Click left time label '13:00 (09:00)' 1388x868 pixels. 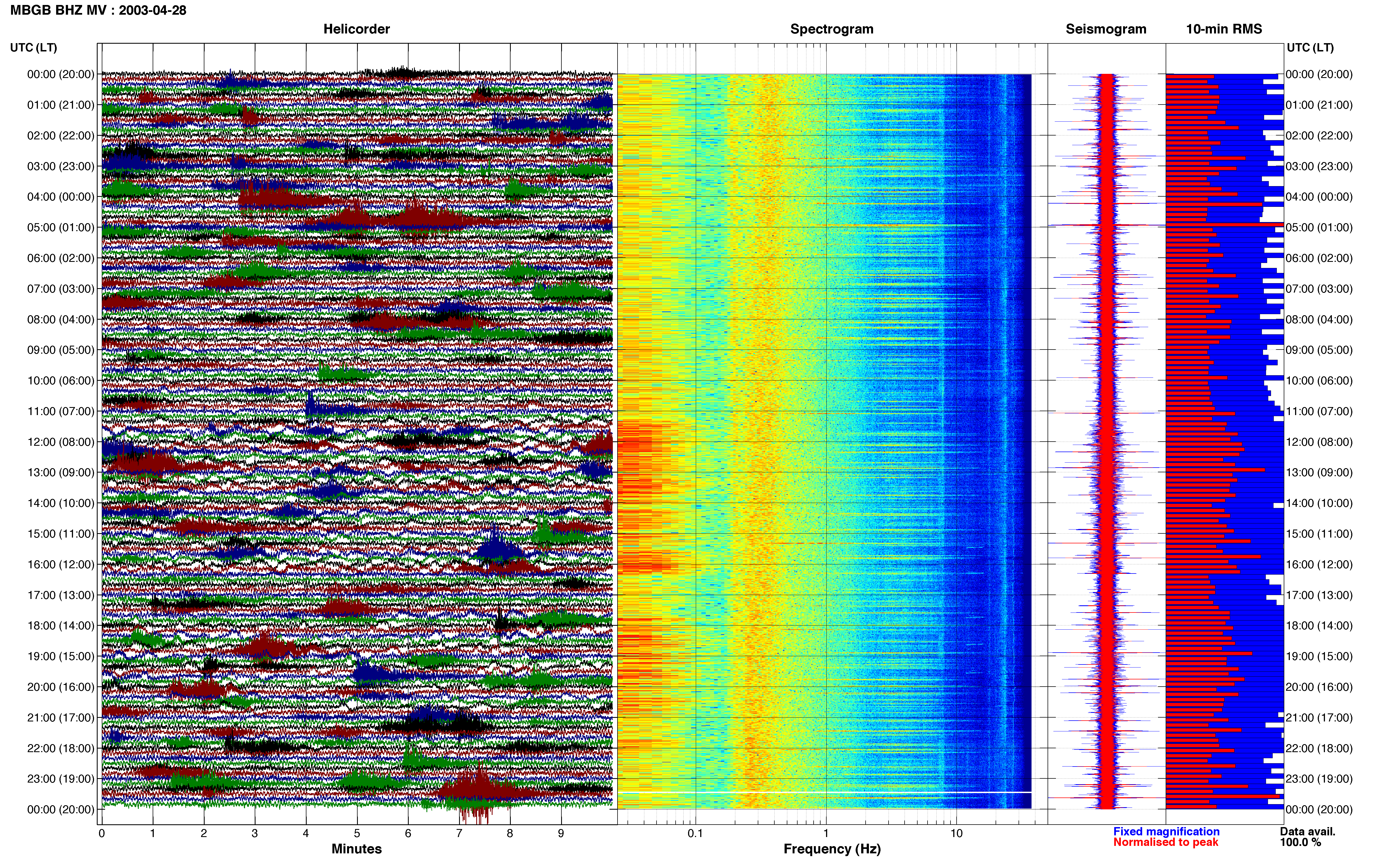coord(61,473)
